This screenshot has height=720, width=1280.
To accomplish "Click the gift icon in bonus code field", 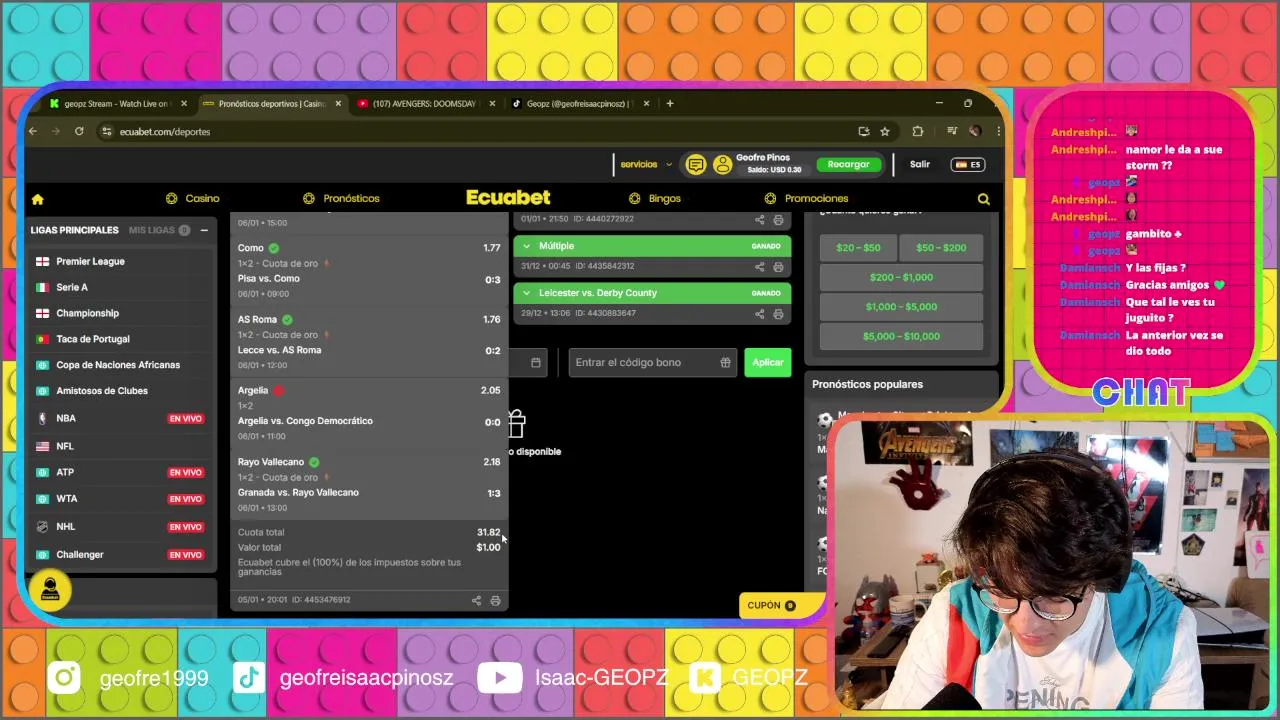I will point(725,363).
